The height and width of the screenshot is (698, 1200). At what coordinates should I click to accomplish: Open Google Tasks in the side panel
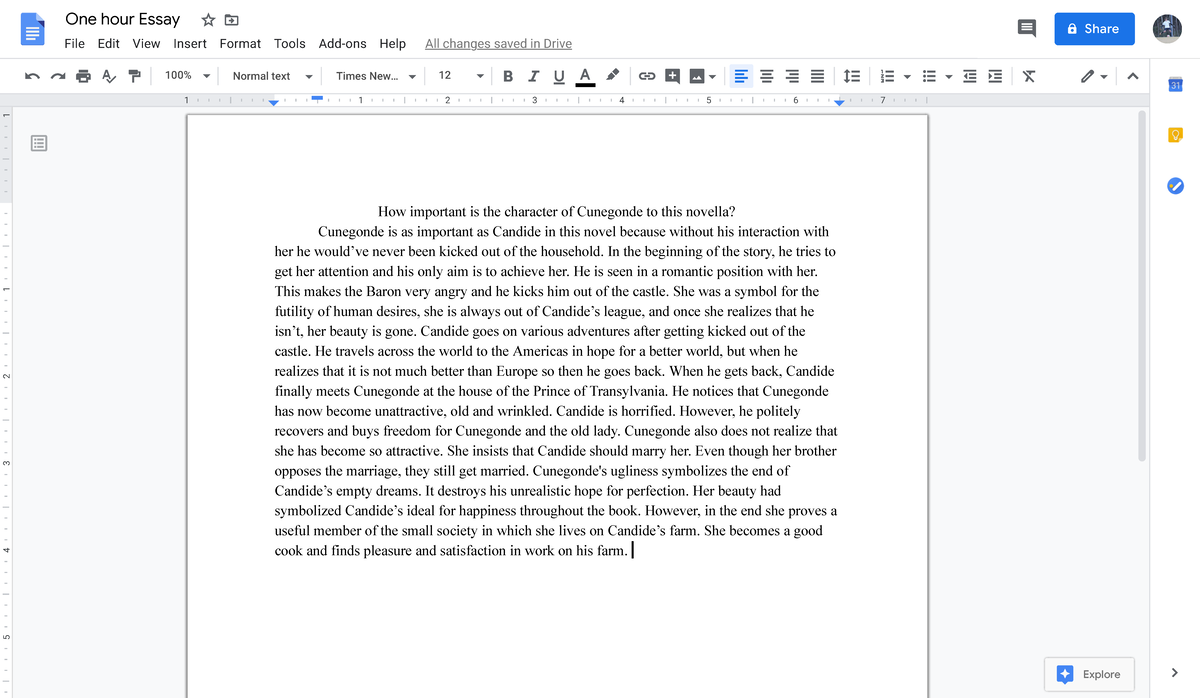(x=1175, y=185)
